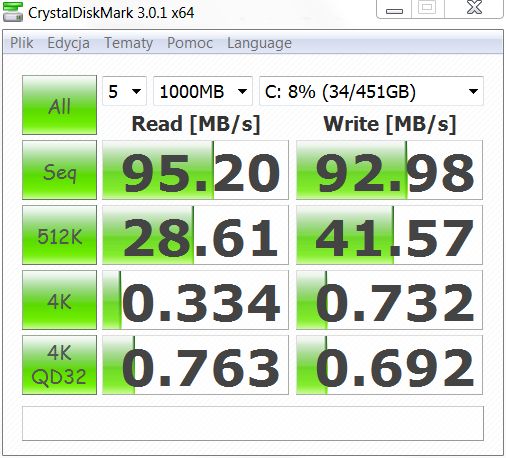This screenshot has height=458, width=506.
Task: Open the test size dropdown showing 1000MB
Action: [x=203, y=91]
